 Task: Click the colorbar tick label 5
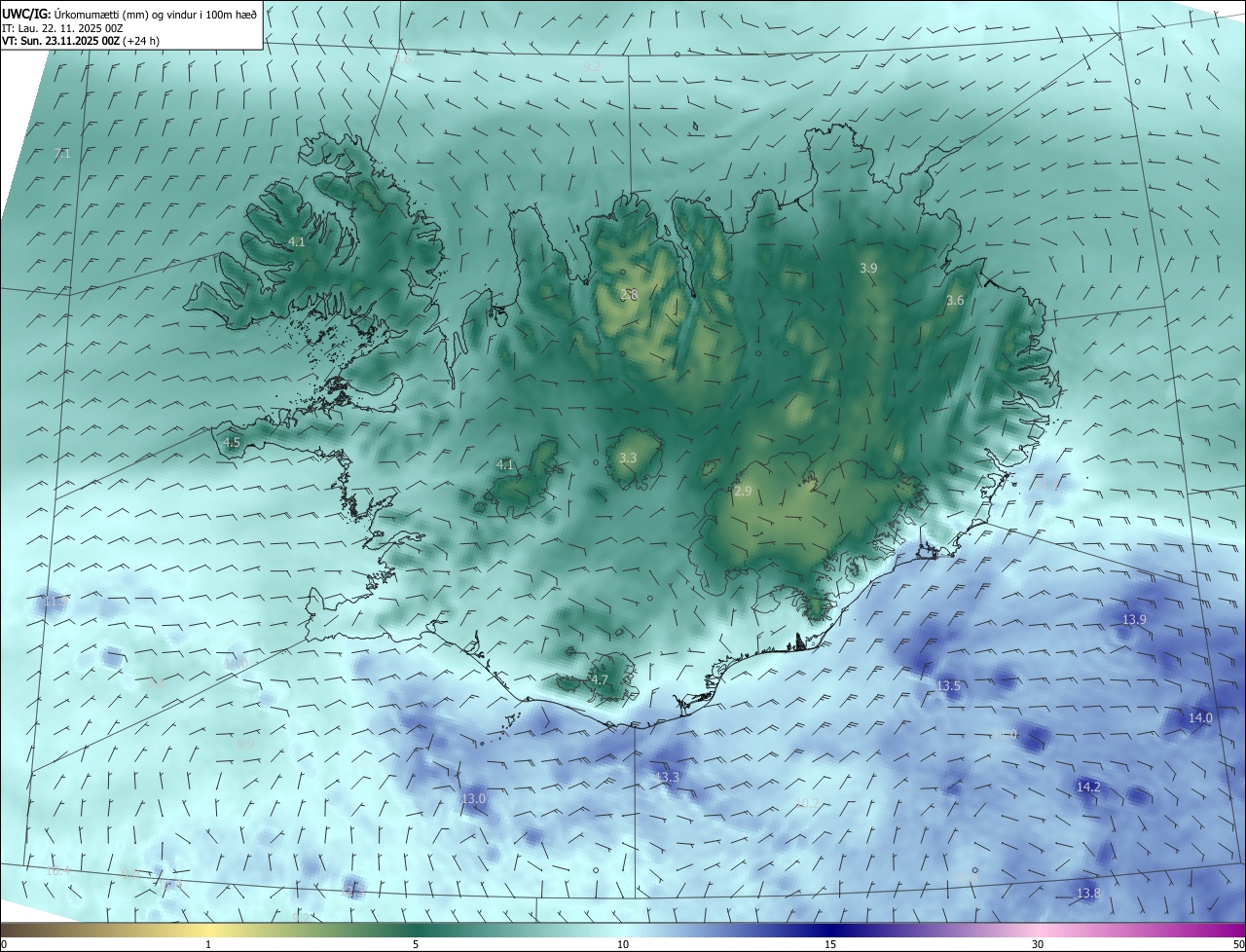point(416,944)
